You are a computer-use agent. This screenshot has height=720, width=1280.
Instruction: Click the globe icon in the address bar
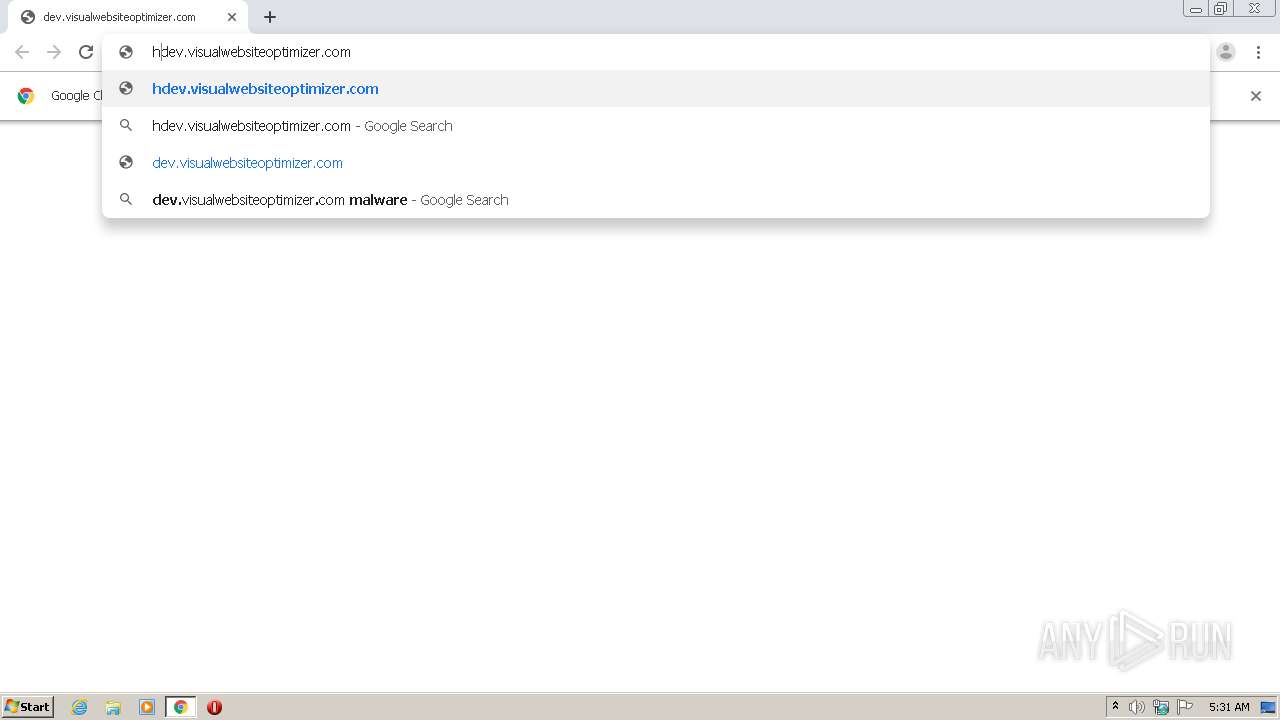(x=126, y=52)
